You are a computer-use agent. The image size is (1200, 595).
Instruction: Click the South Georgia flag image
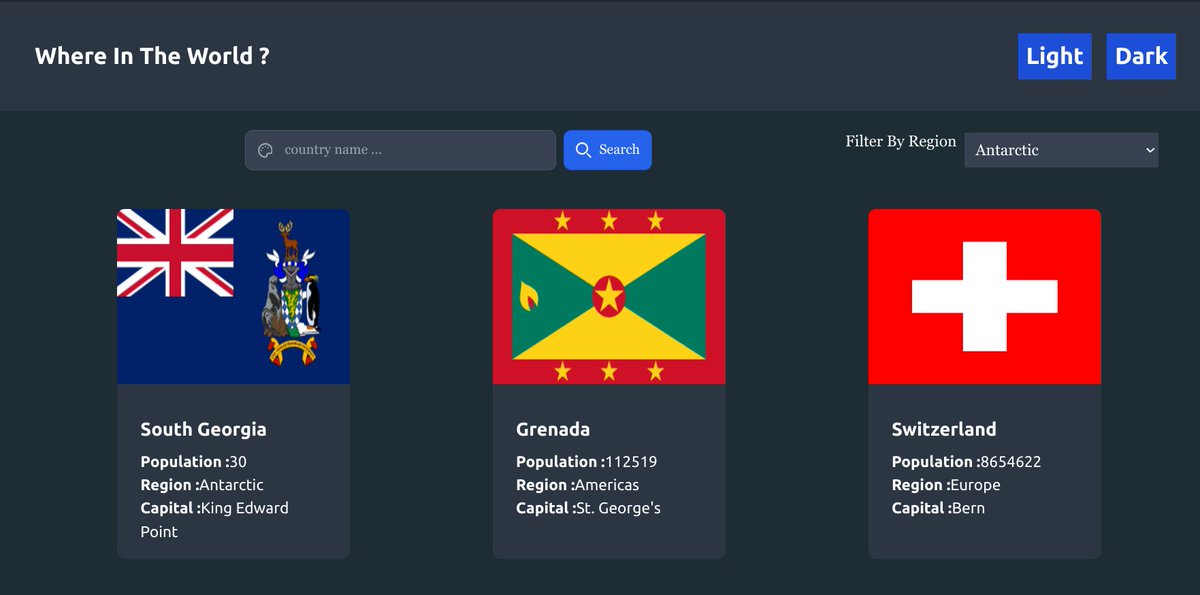click(233, 296)
